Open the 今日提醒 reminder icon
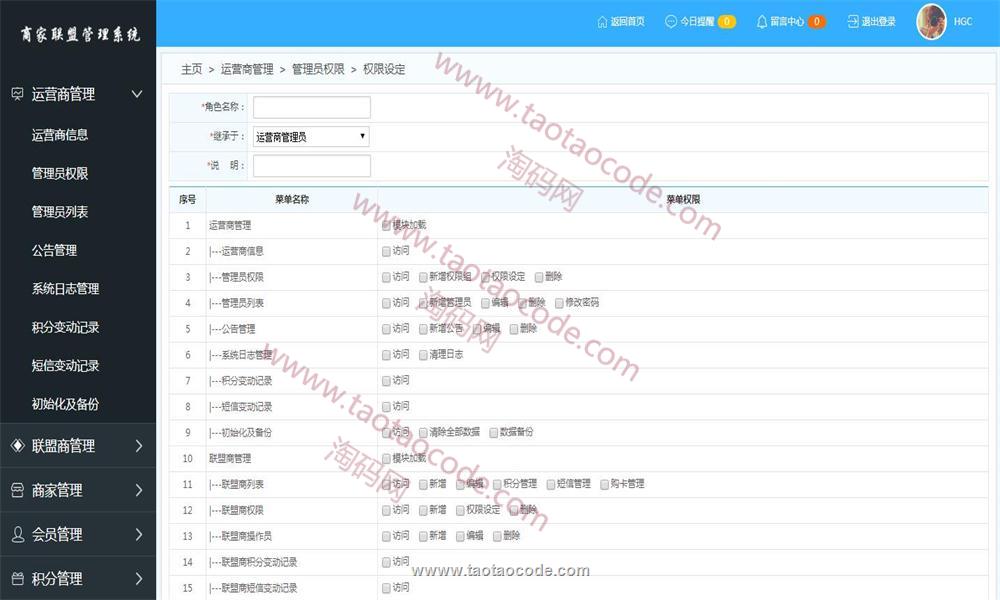Screen dimensions: 1000x600 [670, 21]
